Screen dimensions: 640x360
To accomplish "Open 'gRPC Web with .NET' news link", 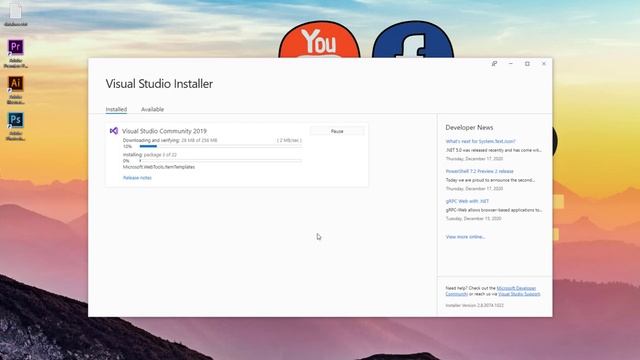I will click(467, 201).
